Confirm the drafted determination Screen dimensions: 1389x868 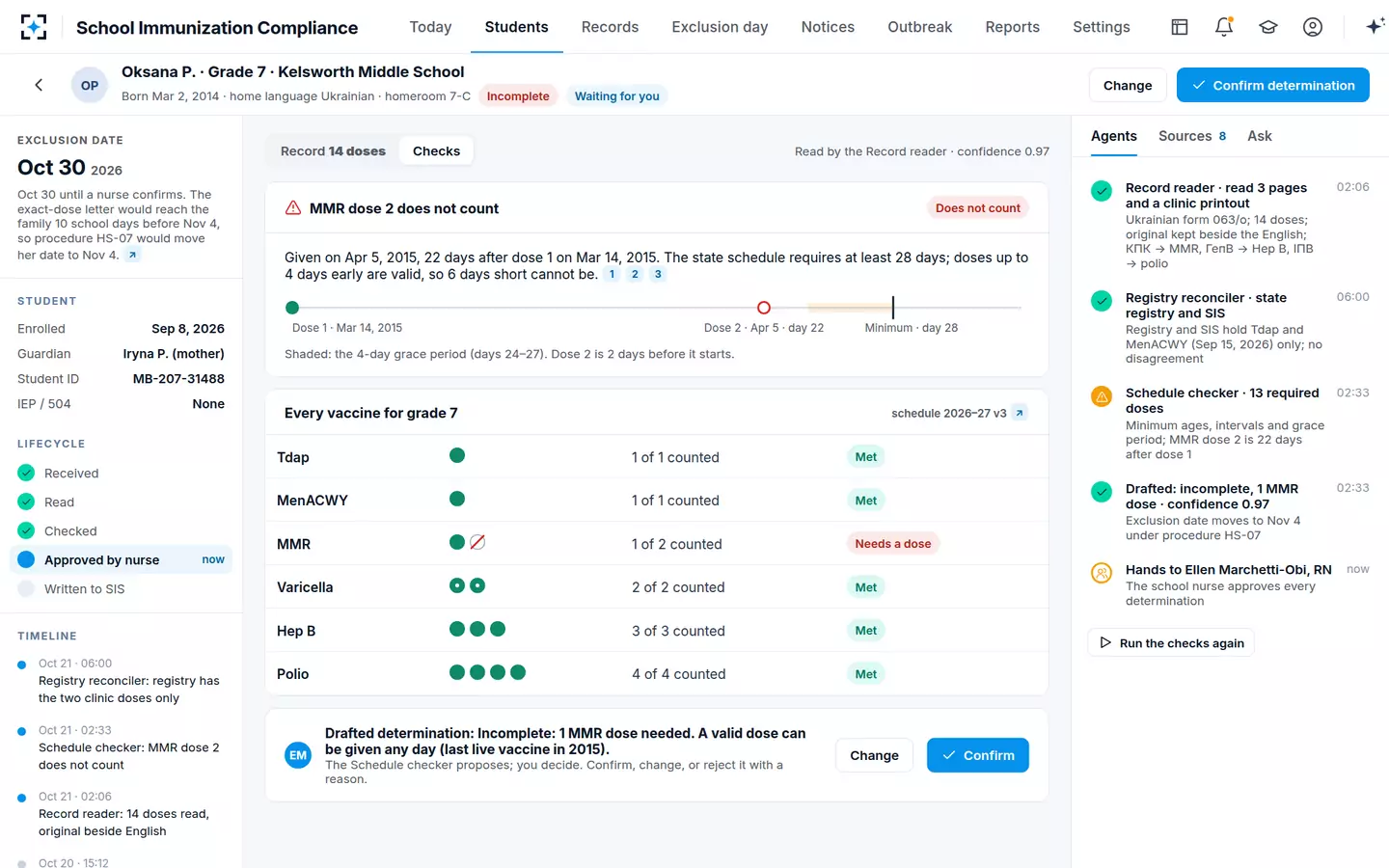point(978,755)
